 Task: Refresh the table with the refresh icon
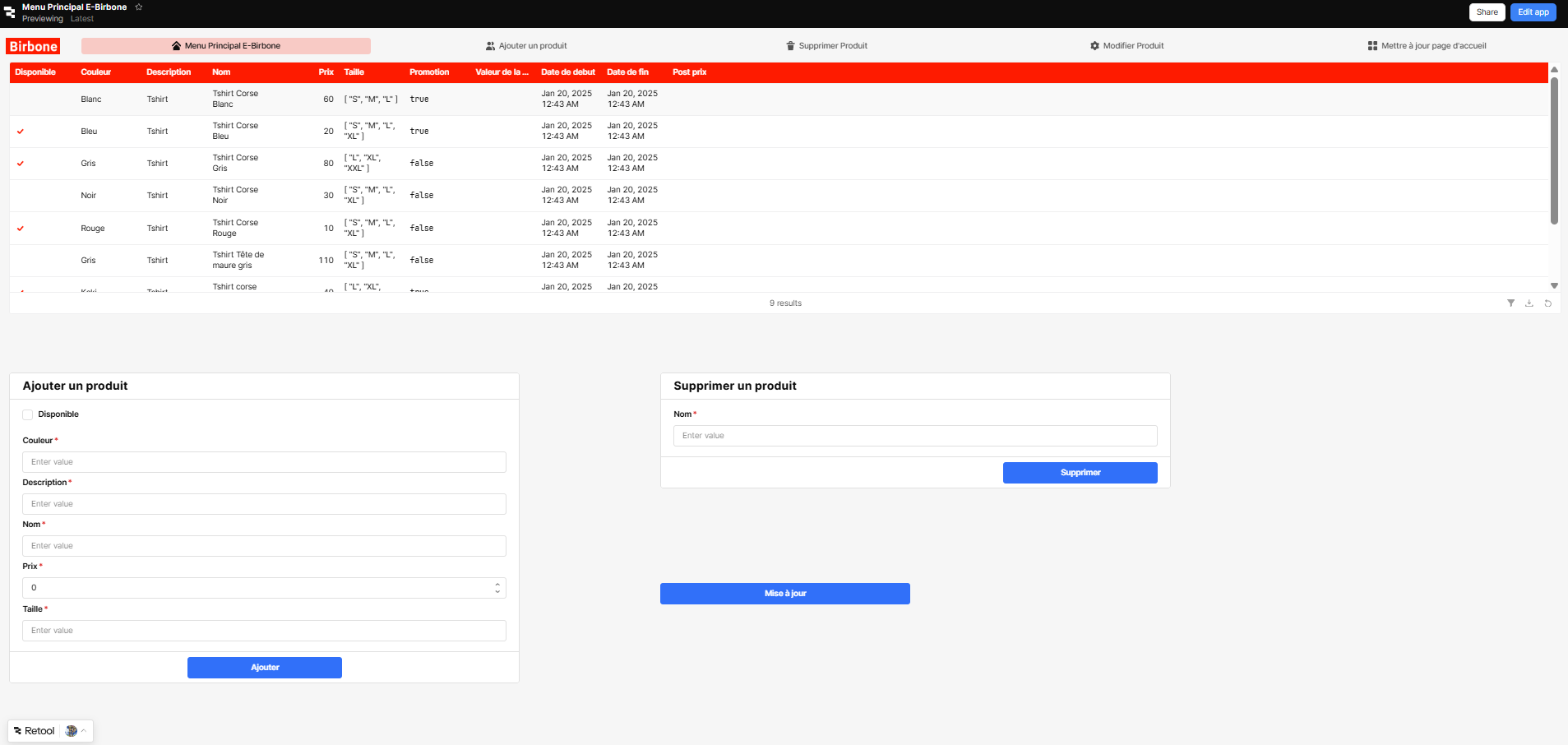point(1548,303)
